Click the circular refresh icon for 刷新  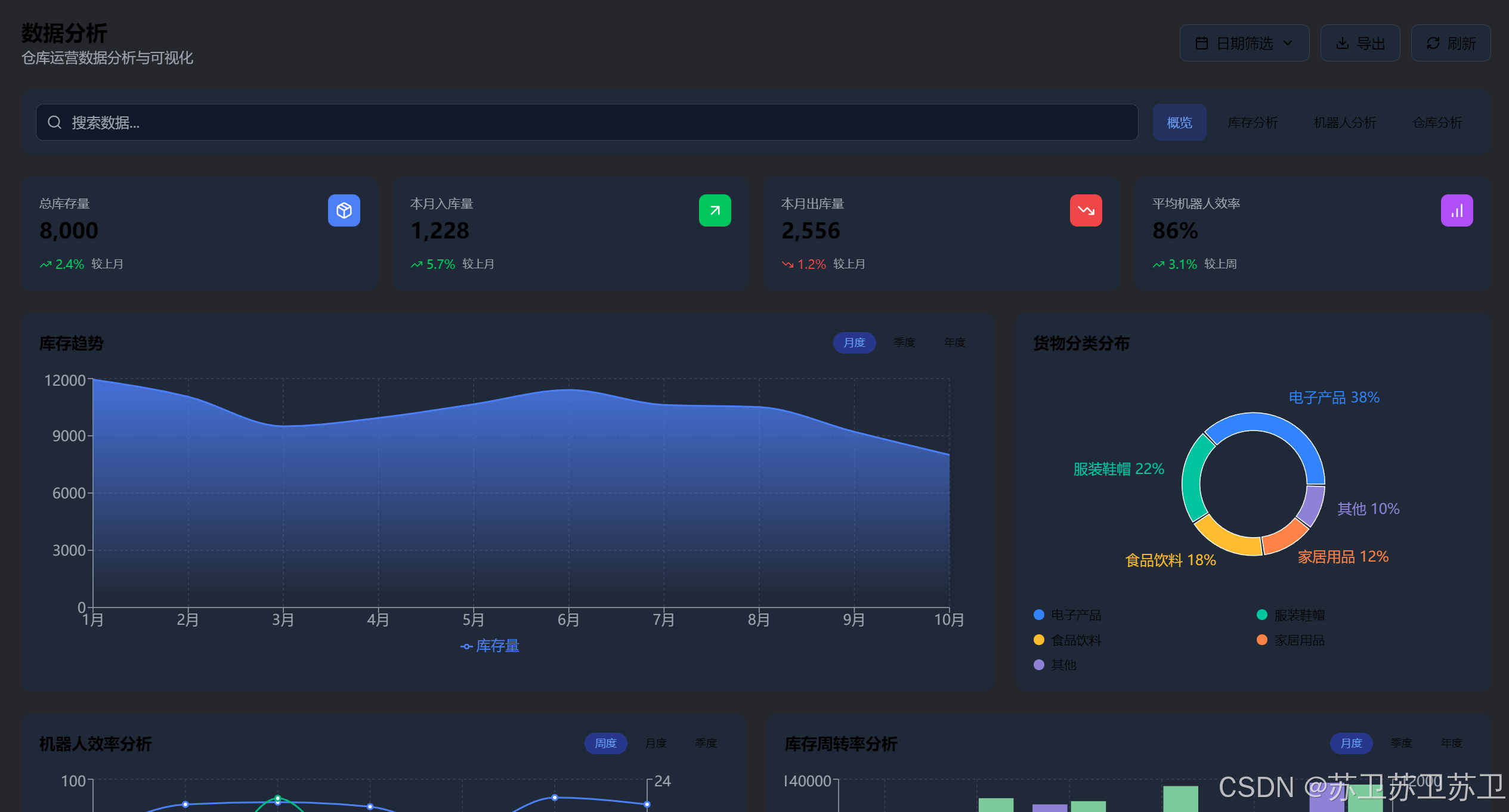pos(1433,44)
